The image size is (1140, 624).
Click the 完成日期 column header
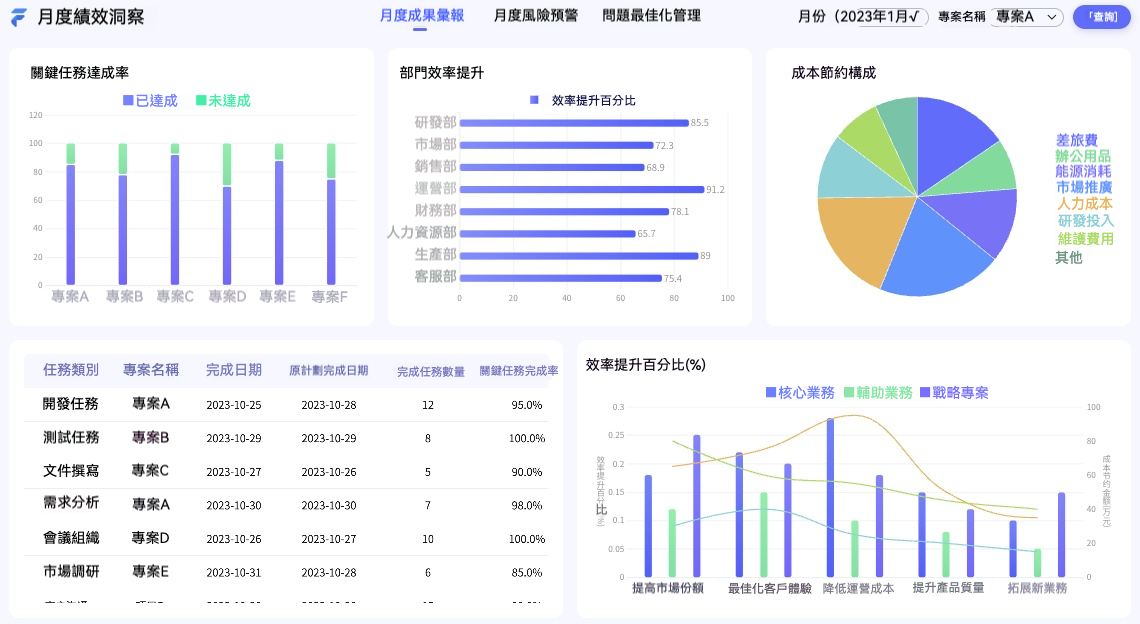[x=233, y=370]
